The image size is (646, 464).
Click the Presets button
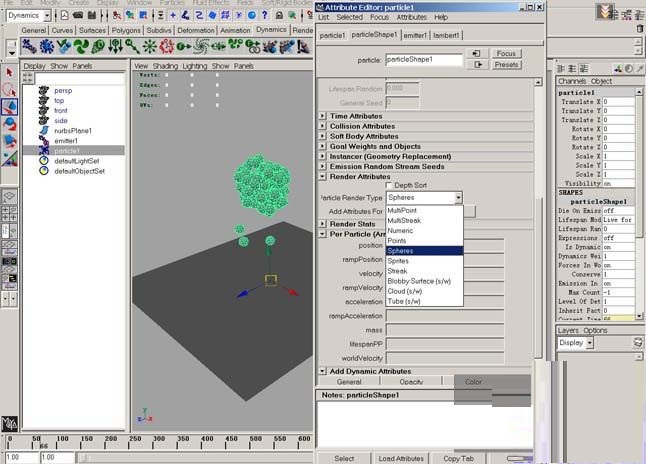(506, 65)
